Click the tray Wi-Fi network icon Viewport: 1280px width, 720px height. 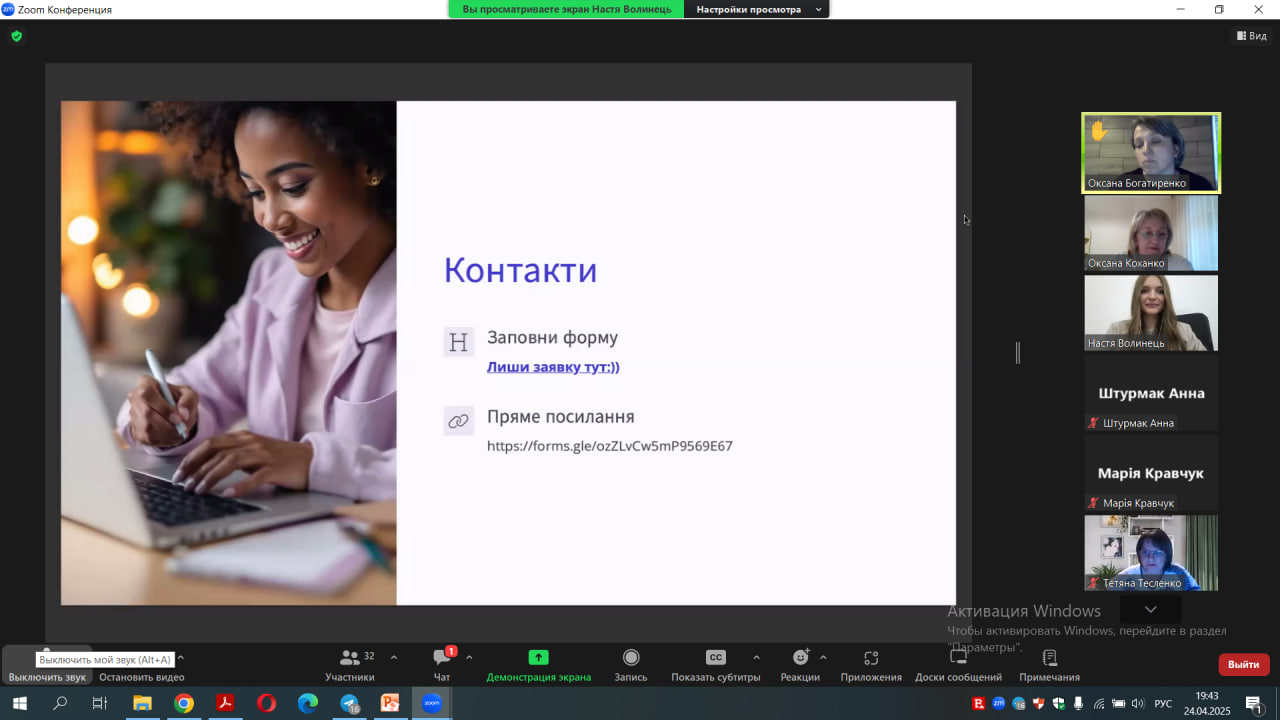(x=1099, y=704)
